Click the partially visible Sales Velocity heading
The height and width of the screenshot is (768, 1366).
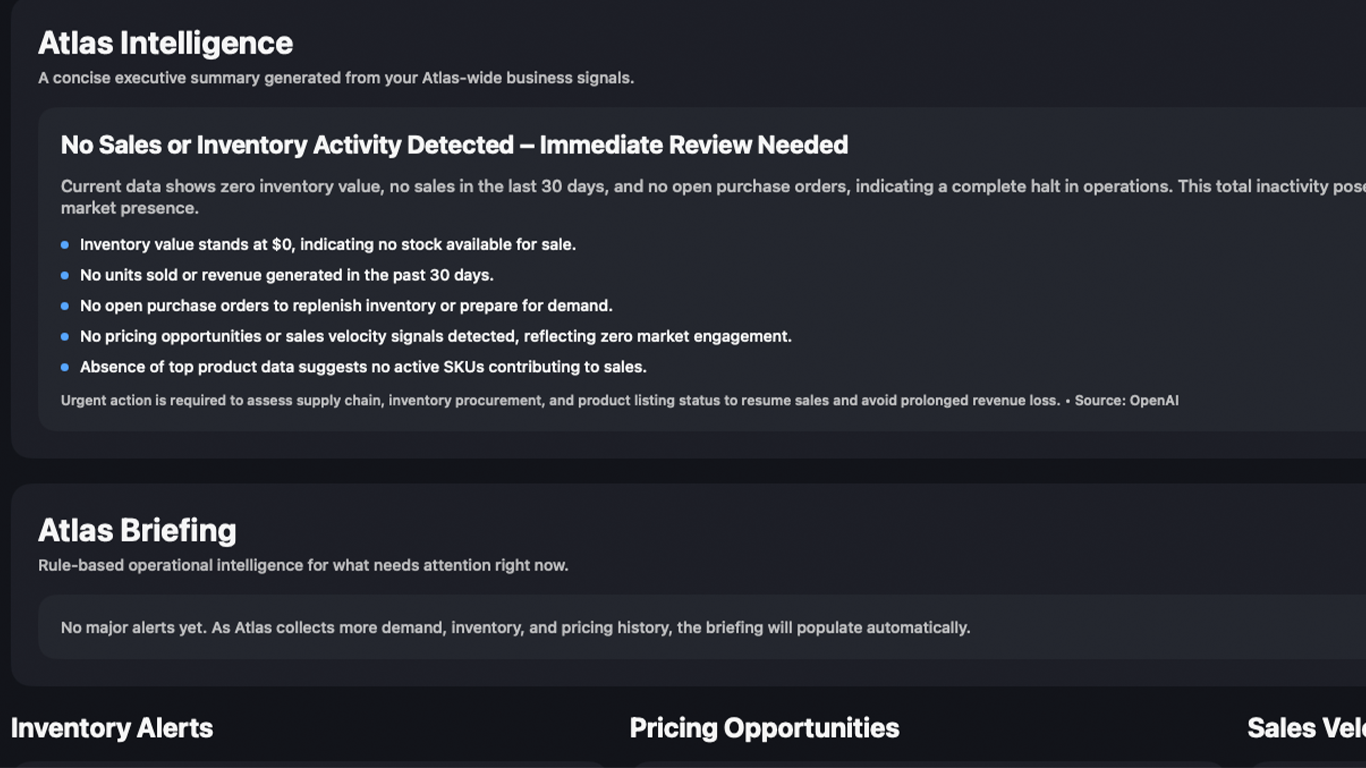tap(1305, 728)
